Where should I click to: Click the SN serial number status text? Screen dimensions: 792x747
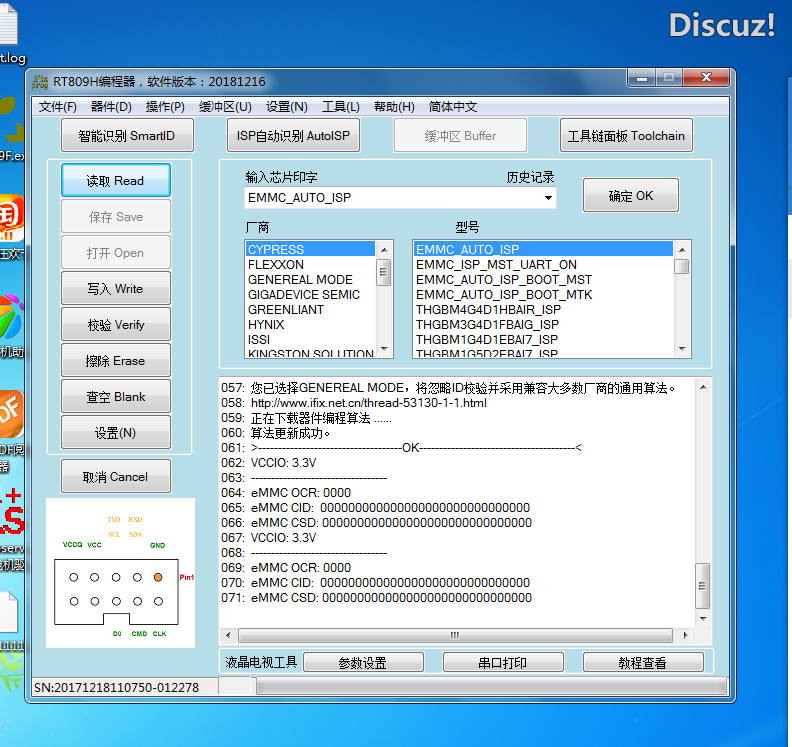(x=116, y=687)
